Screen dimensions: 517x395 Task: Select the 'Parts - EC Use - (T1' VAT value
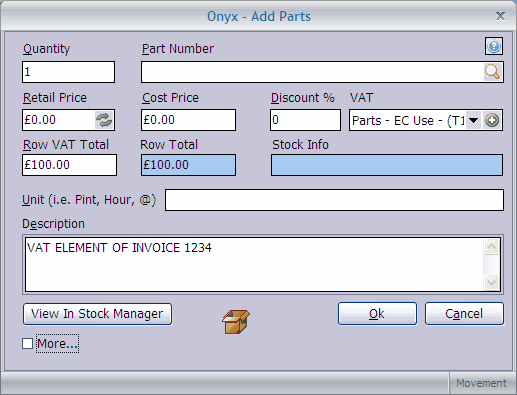408,120
